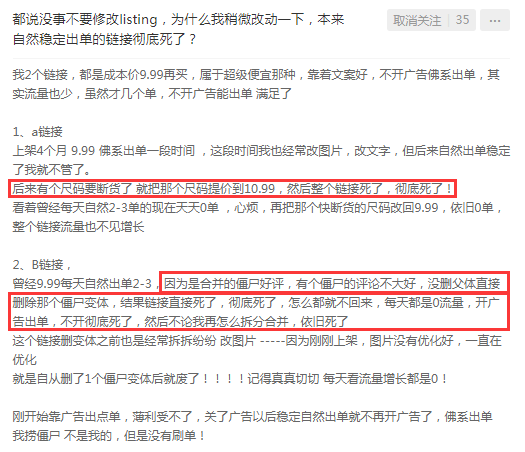Open the three-dot more options menu
525x452 pixels.
click(495, 20)
